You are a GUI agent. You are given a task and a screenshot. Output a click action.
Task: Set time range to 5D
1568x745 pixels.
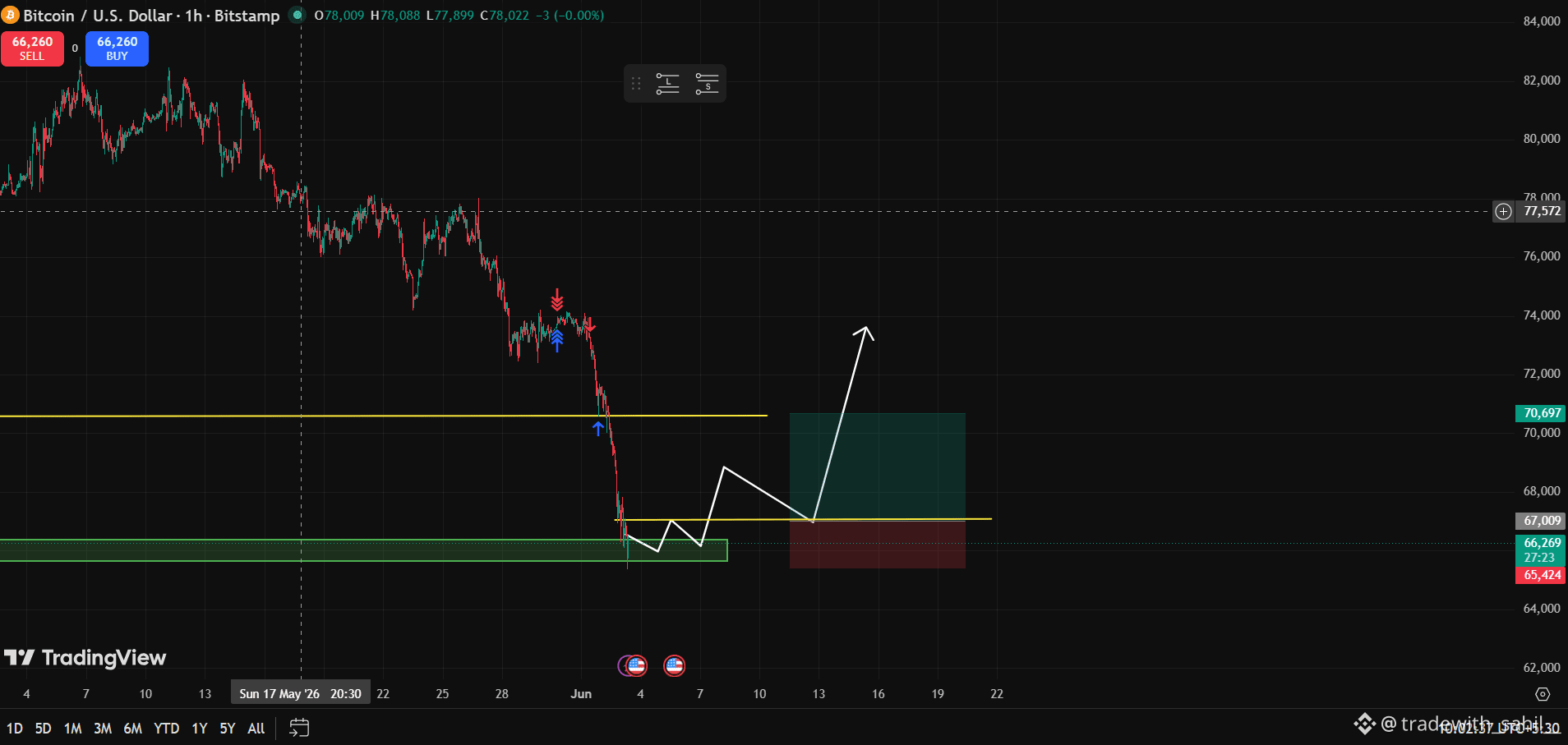[x=43, y=729]
